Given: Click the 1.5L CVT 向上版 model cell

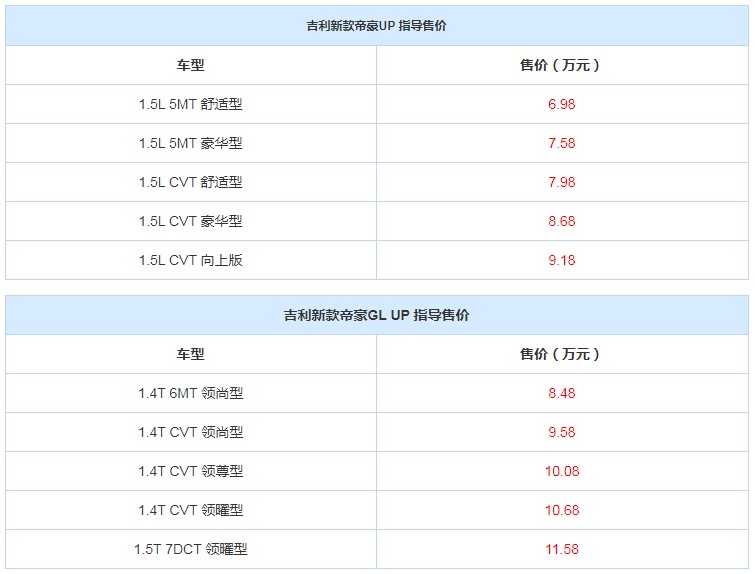Looking at the screenshot, I should [190, 260].
